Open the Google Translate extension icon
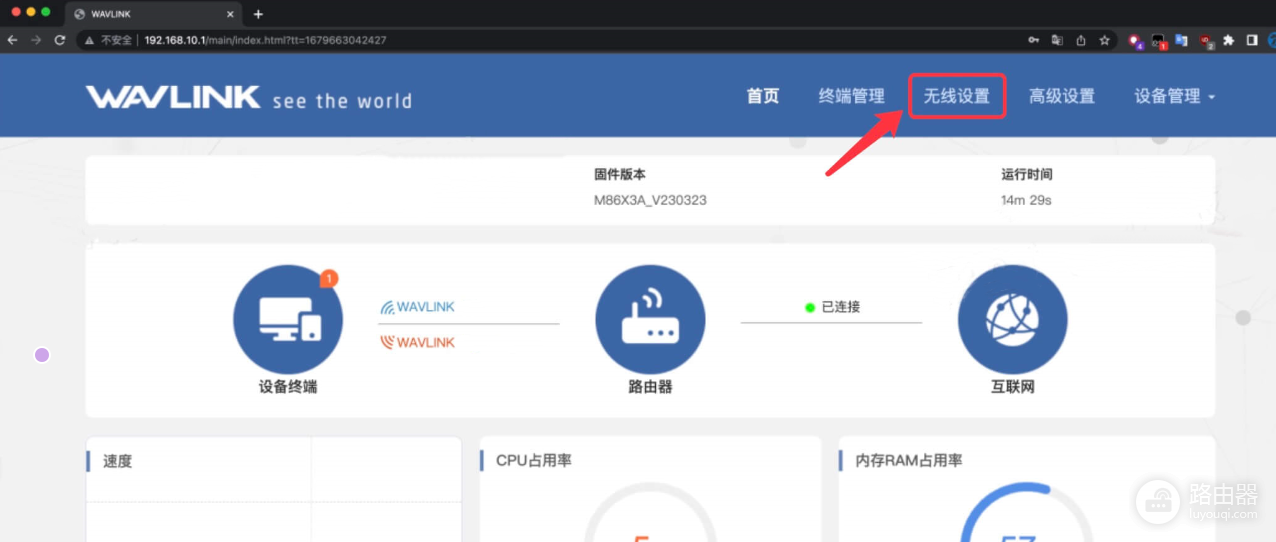This screenshot has width=1276, height=542. click(1181, 40)
